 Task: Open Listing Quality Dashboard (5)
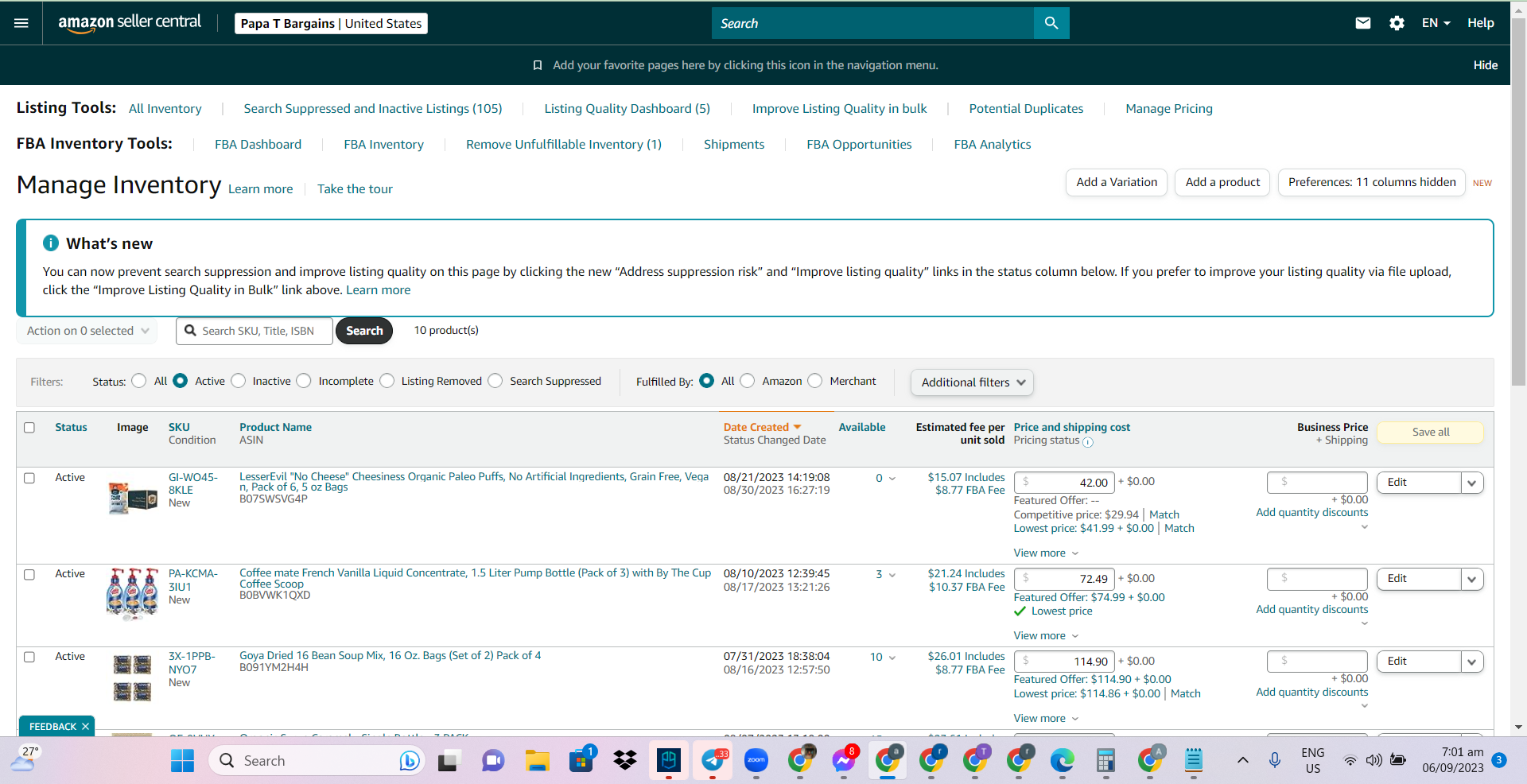628,109
